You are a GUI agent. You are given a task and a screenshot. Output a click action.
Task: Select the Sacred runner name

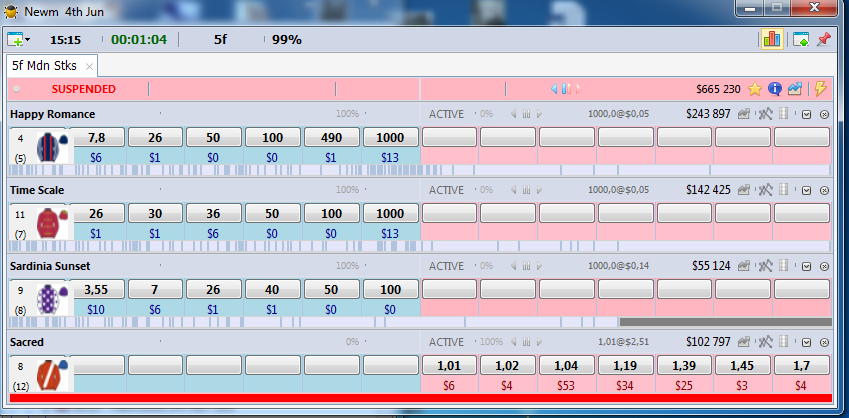click(x=27, y=342)
